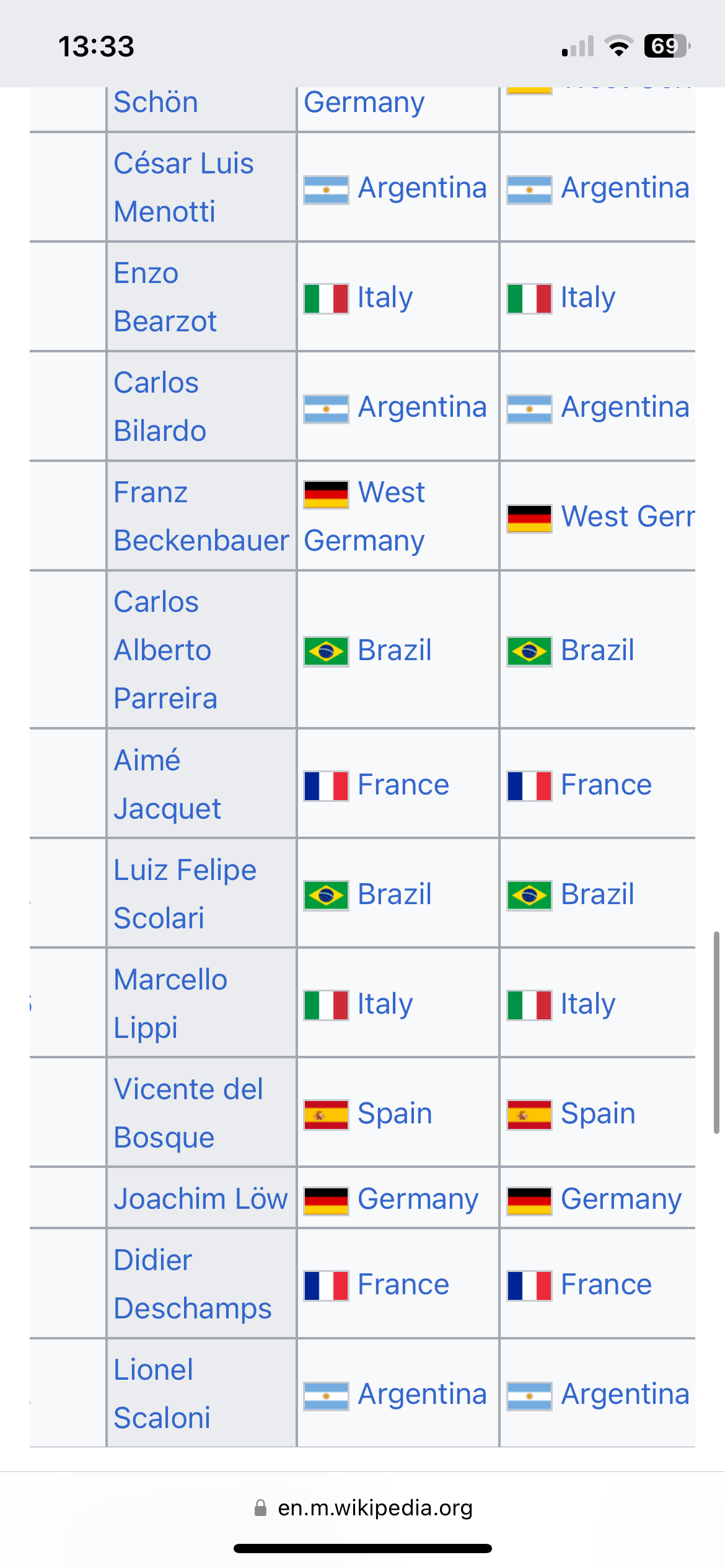This screenshot has width=725, height=1568.
Task: Follow the Luiz Felipe Scolari link
Action: 185,894
